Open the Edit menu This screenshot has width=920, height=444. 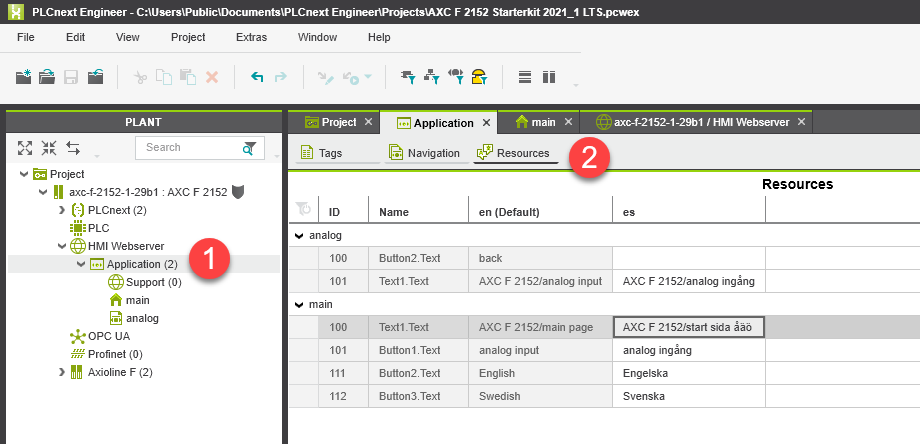75,38
